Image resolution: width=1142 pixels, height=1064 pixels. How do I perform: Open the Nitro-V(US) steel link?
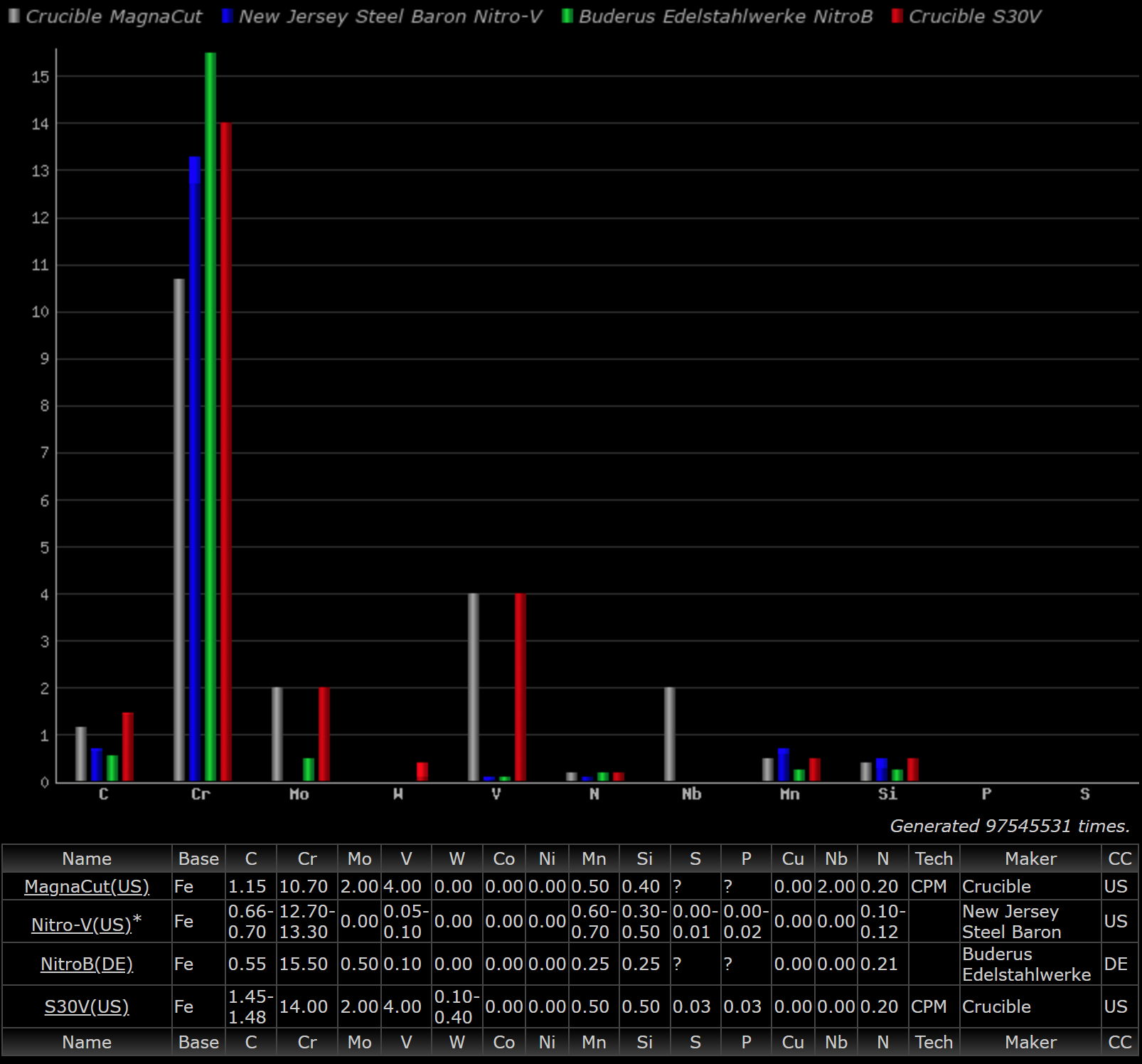(x=82, y=924)
